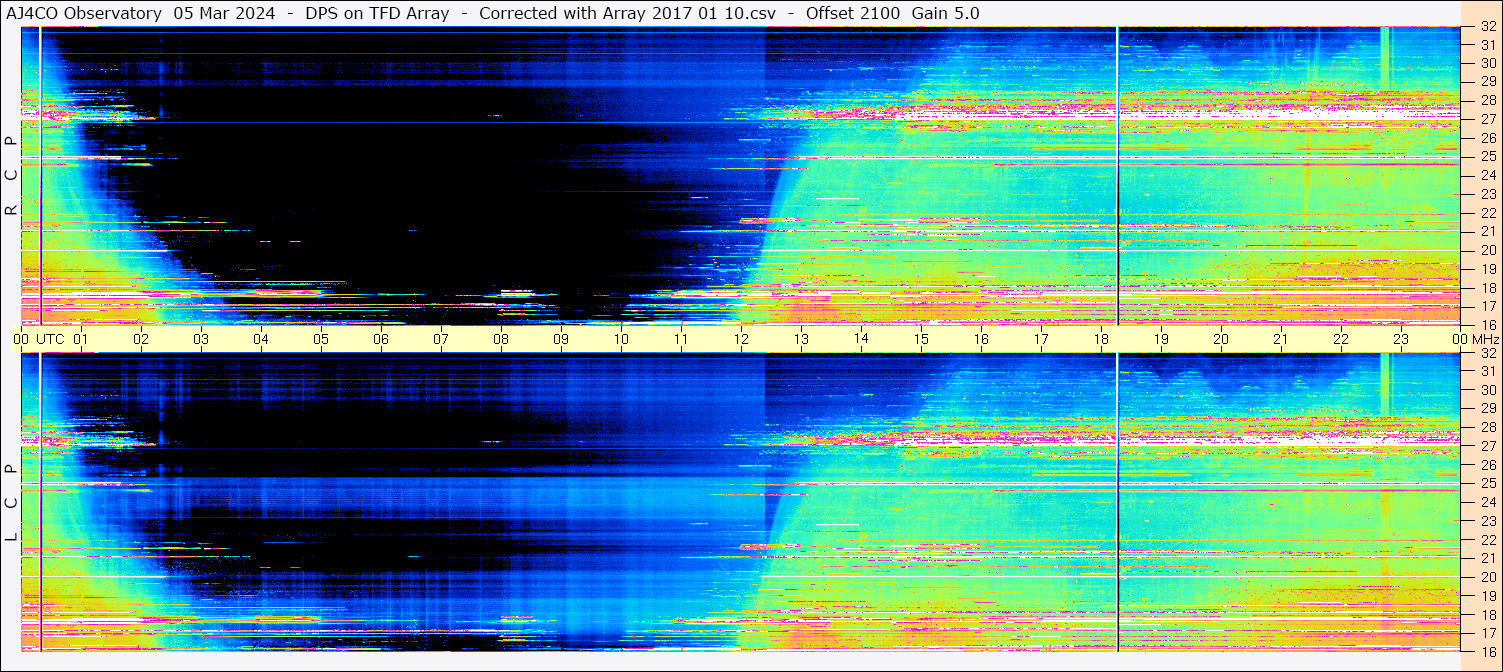Click the AJ4CO Observatory title text
Screen dimensions: 1503x672
(84, 13)
